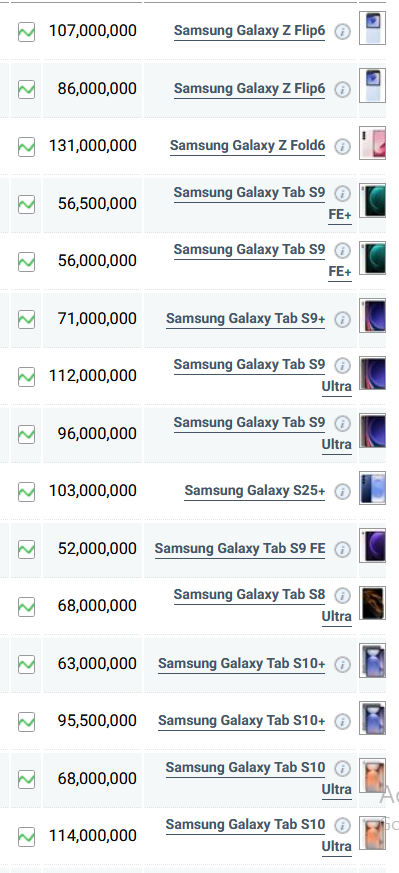Image resolution: width=399 pixels, height=873 pixels.
Task: Click the 131,000,000 price value
Action: [x=92, y=146]
